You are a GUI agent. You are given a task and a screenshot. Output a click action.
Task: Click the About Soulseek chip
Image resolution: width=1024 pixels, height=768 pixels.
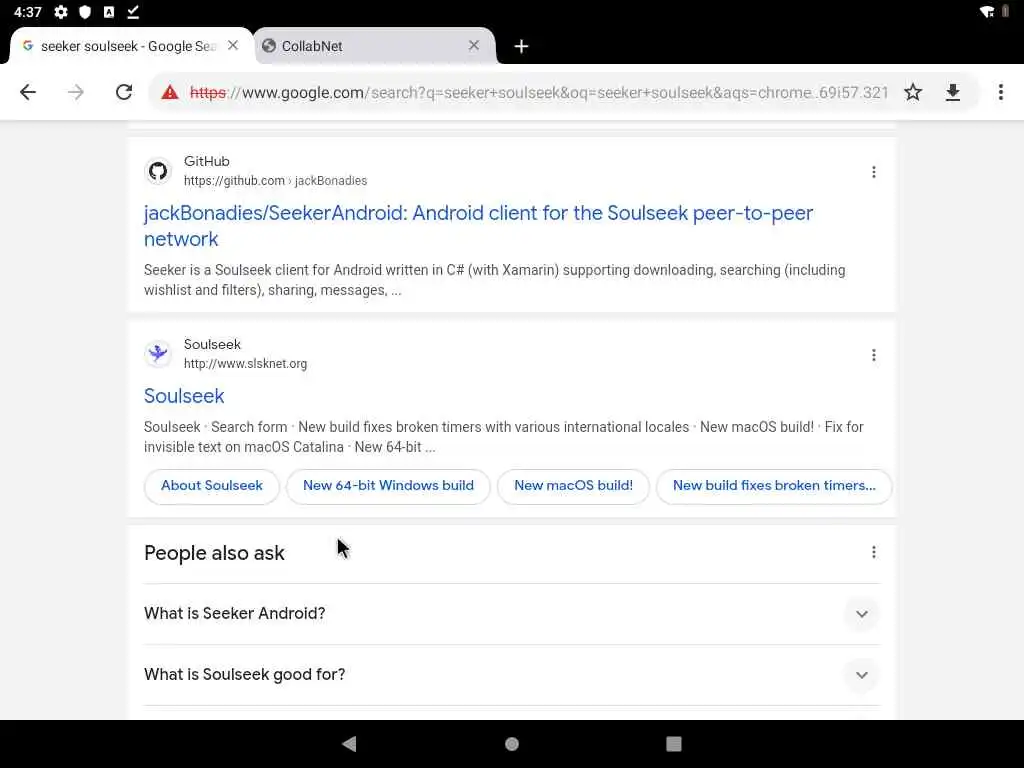click(212, 486)
